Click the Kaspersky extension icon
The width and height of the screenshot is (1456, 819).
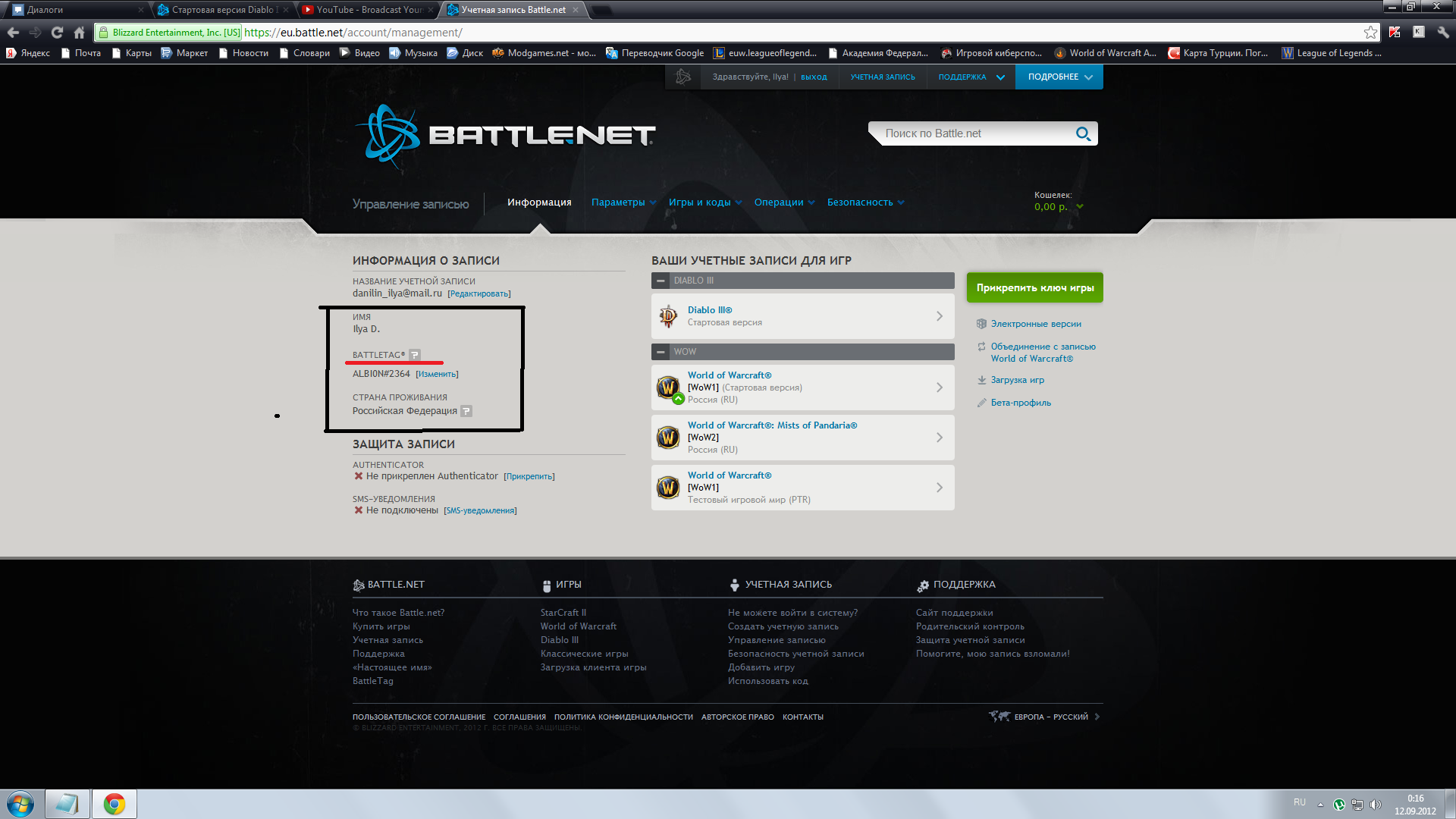[x=1395, y=33]
